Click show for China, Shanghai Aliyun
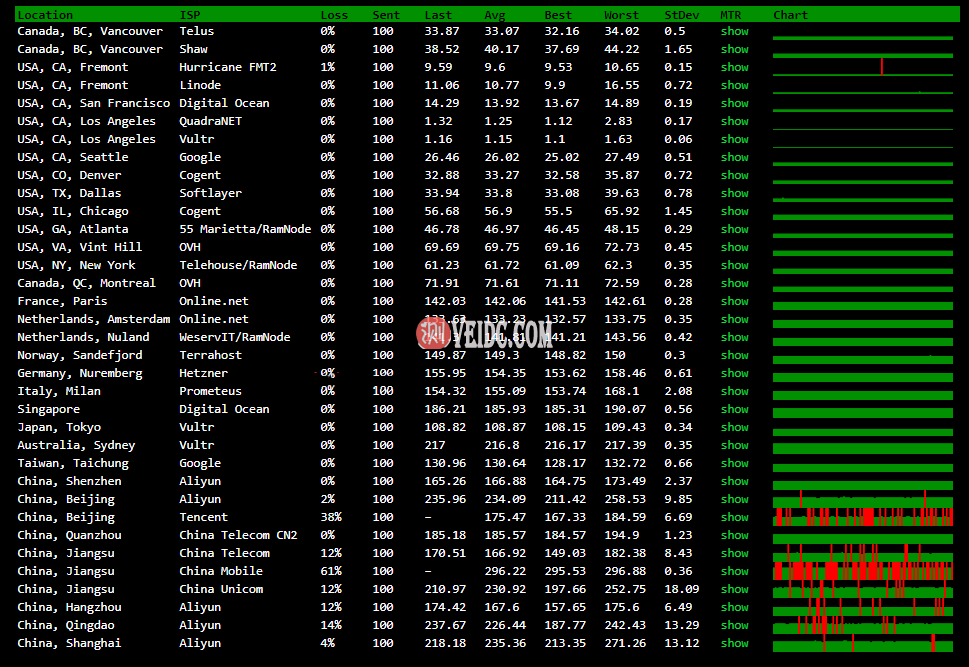969x667 pixels. pyautogui.click(x=734, y=643)
